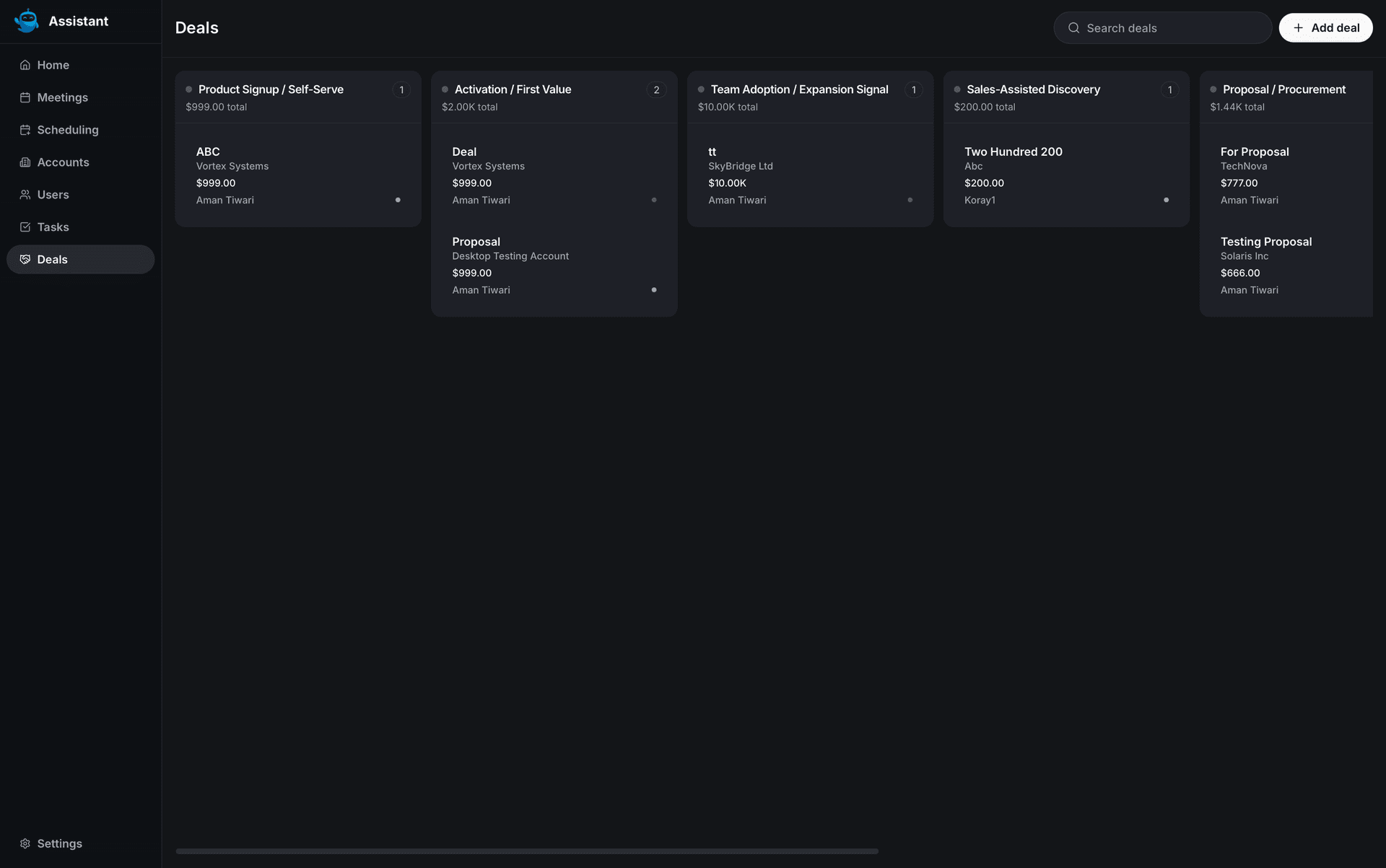Click TechNova account name
The width and height of the screenshot is (1386, 868).
pos(1244,166)
